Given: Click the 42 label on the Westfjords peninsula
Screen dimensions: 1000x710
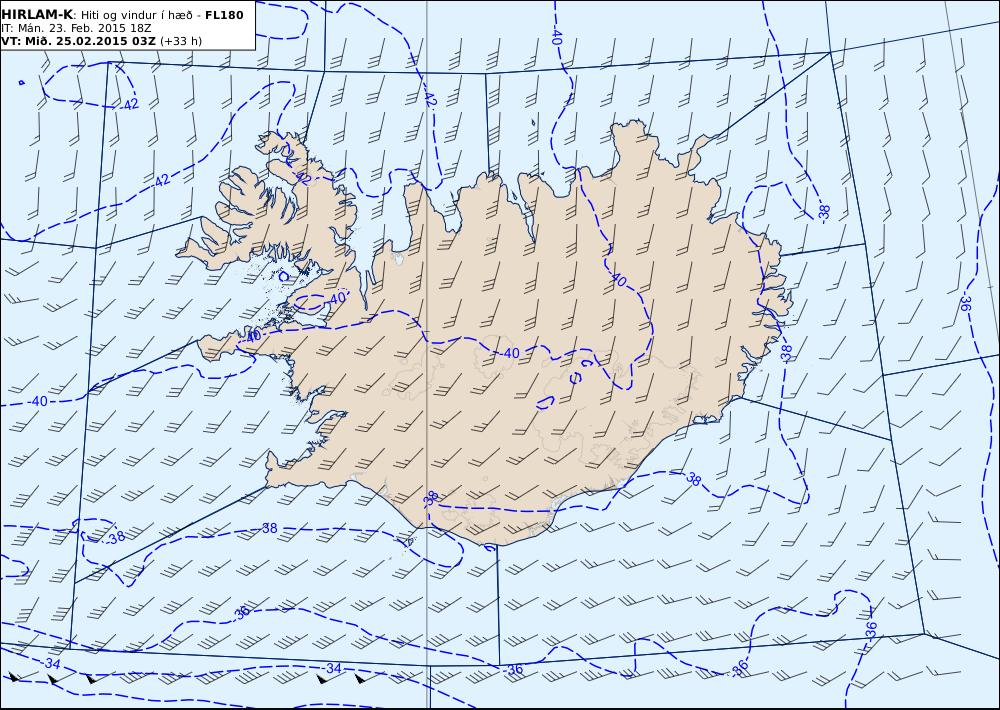Looking at the screenshot, I should point(303,179).
